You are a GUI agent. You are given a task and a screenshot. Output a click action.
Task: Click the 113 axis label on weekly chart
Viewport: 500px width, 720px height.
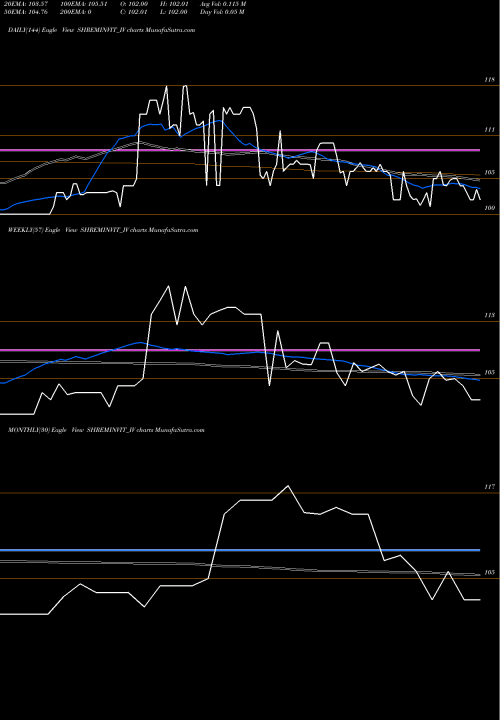pyautogui.click(x=490, y=315)
